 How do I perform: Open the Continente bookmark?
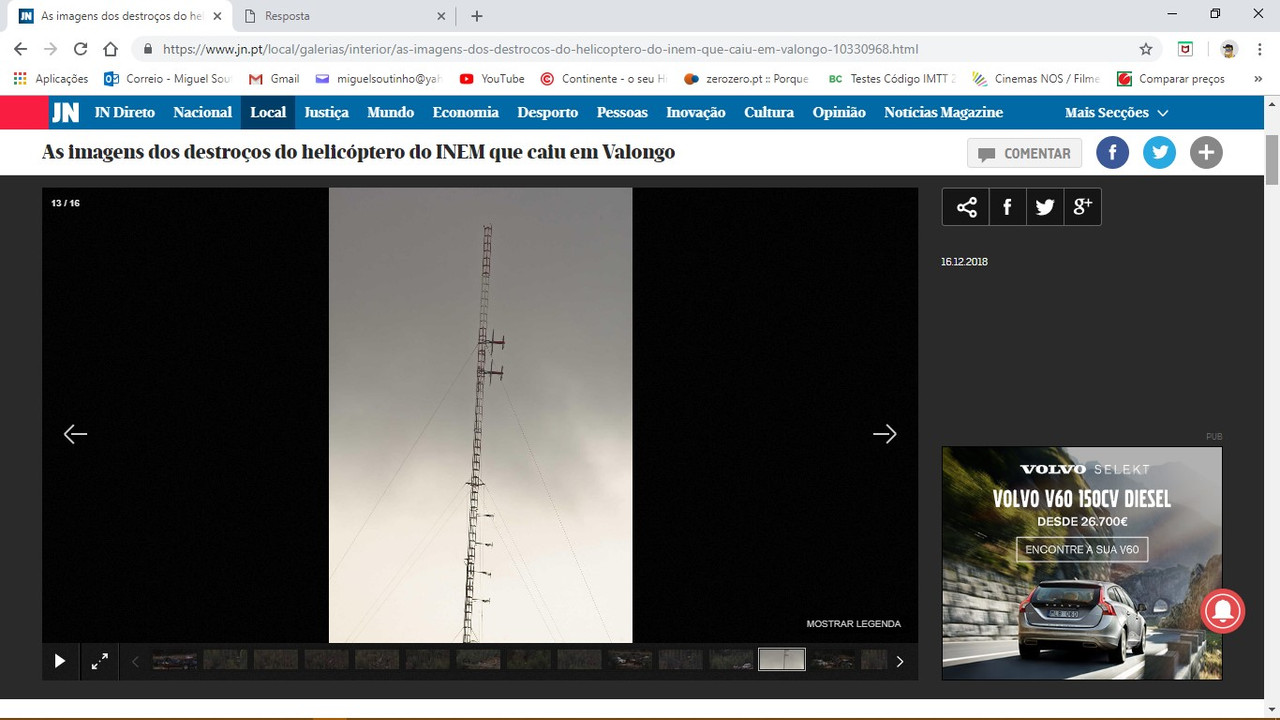click(603, 79)
